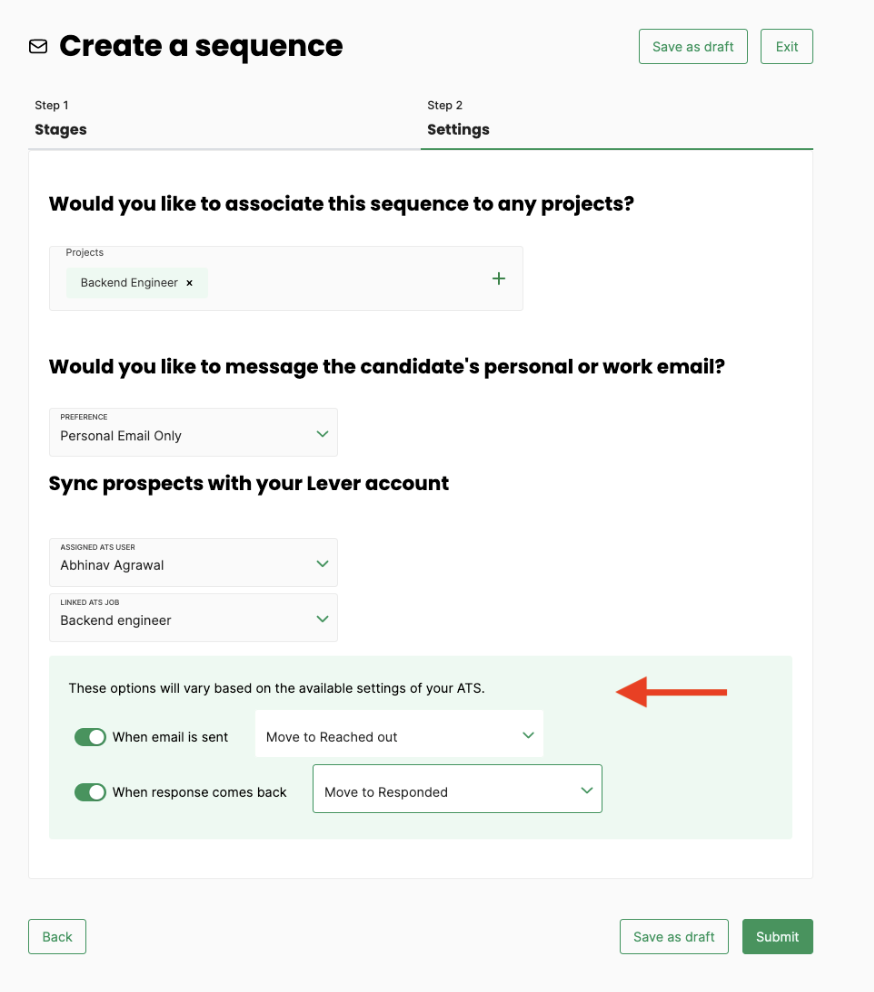Open the Backend engineer linked job dropdown
The width and height of the screenshot is (874, 992).
click(193, 617)
